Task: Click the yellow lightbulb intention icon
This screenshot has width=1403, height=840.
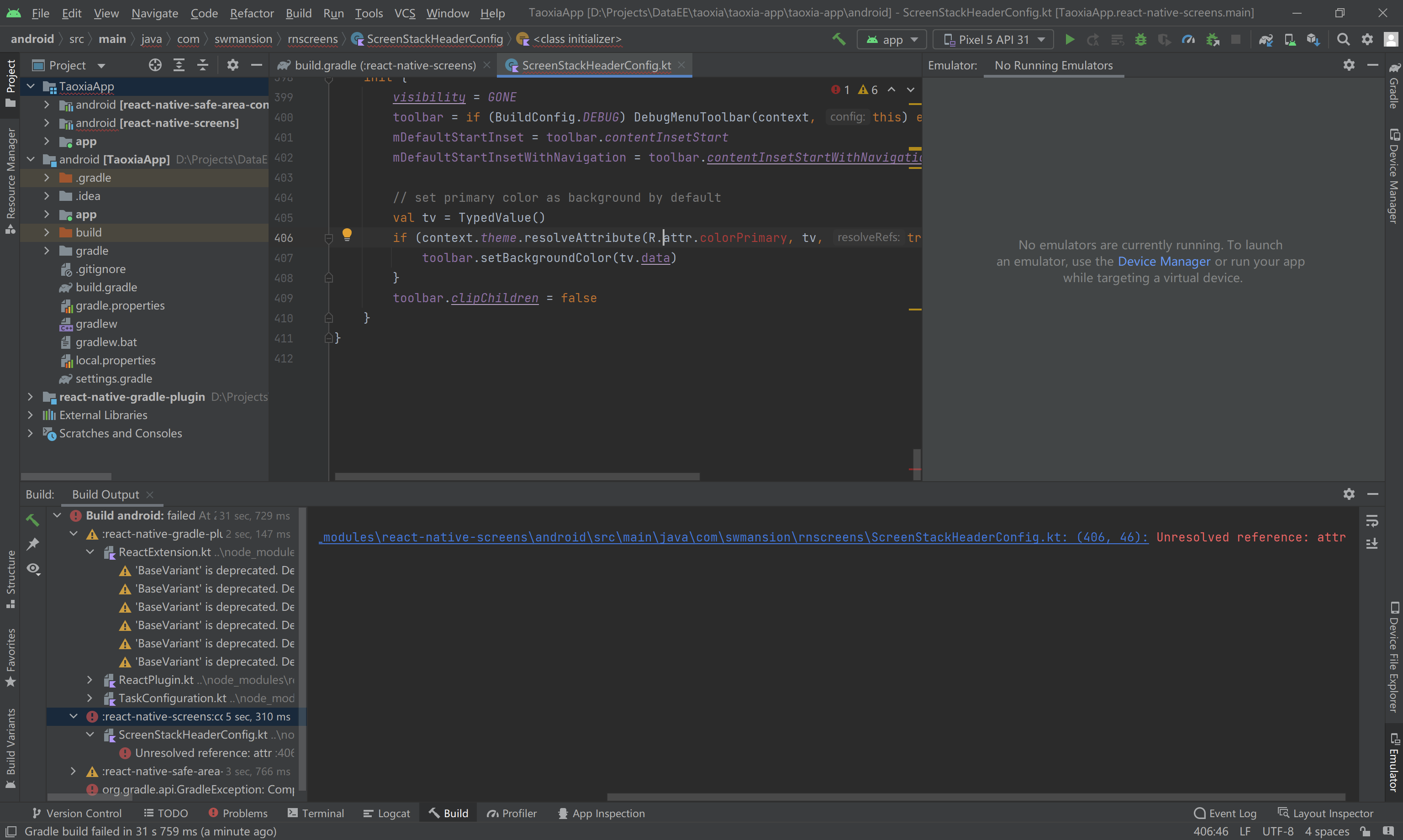Action: 347,234
